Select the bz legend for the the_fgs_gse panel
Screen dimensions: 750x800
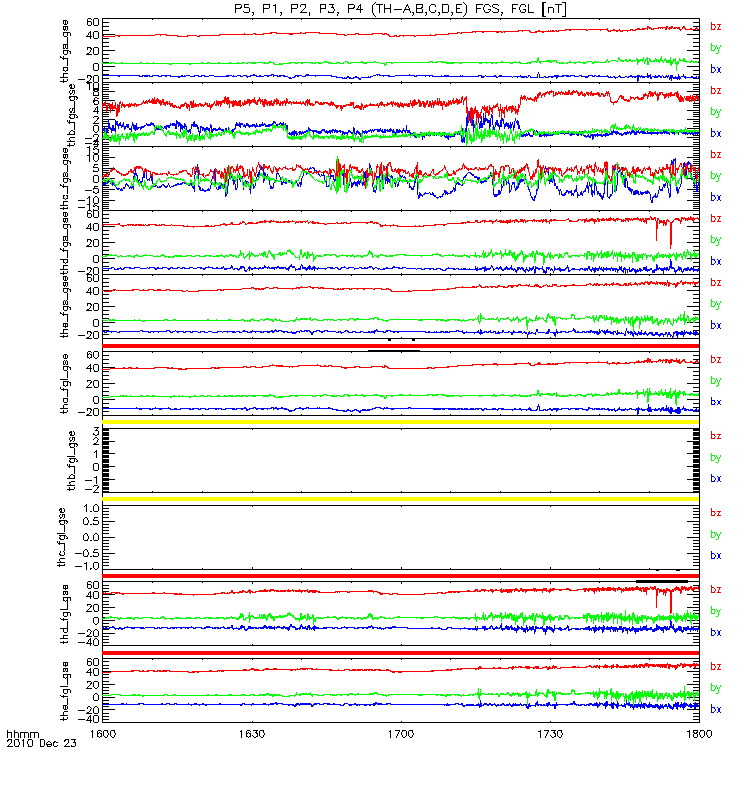[716, 283]
